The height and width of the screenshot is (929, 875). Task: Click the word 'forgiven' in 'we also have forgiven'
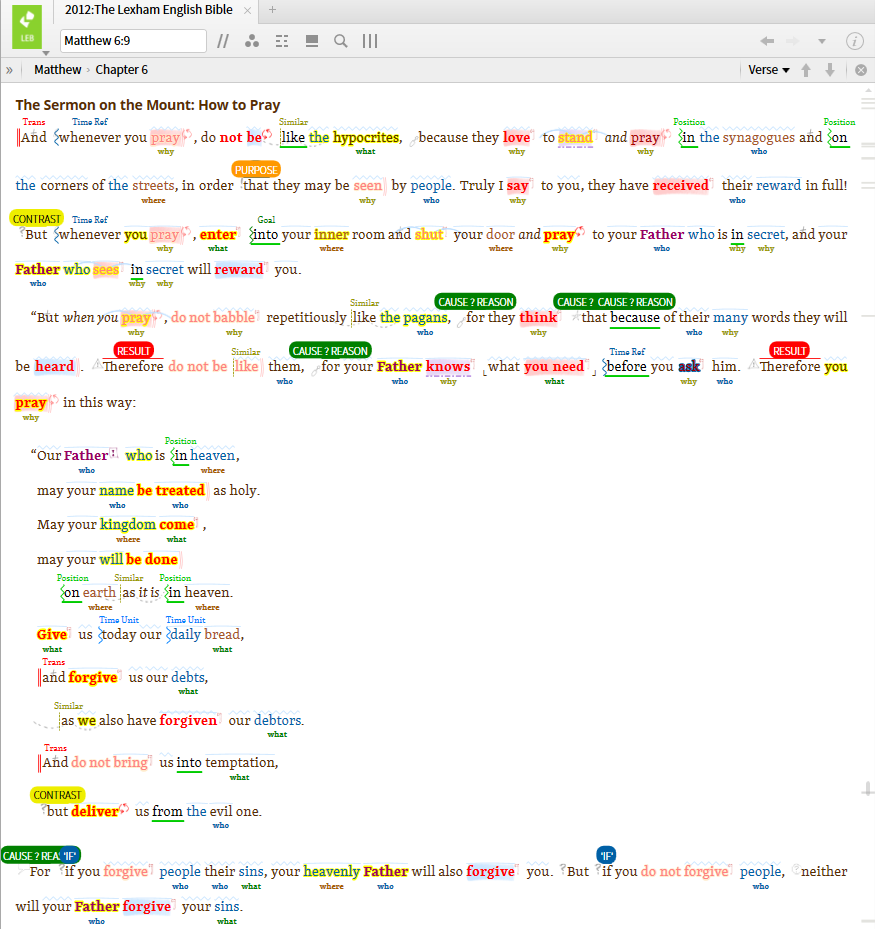(188, 720)
